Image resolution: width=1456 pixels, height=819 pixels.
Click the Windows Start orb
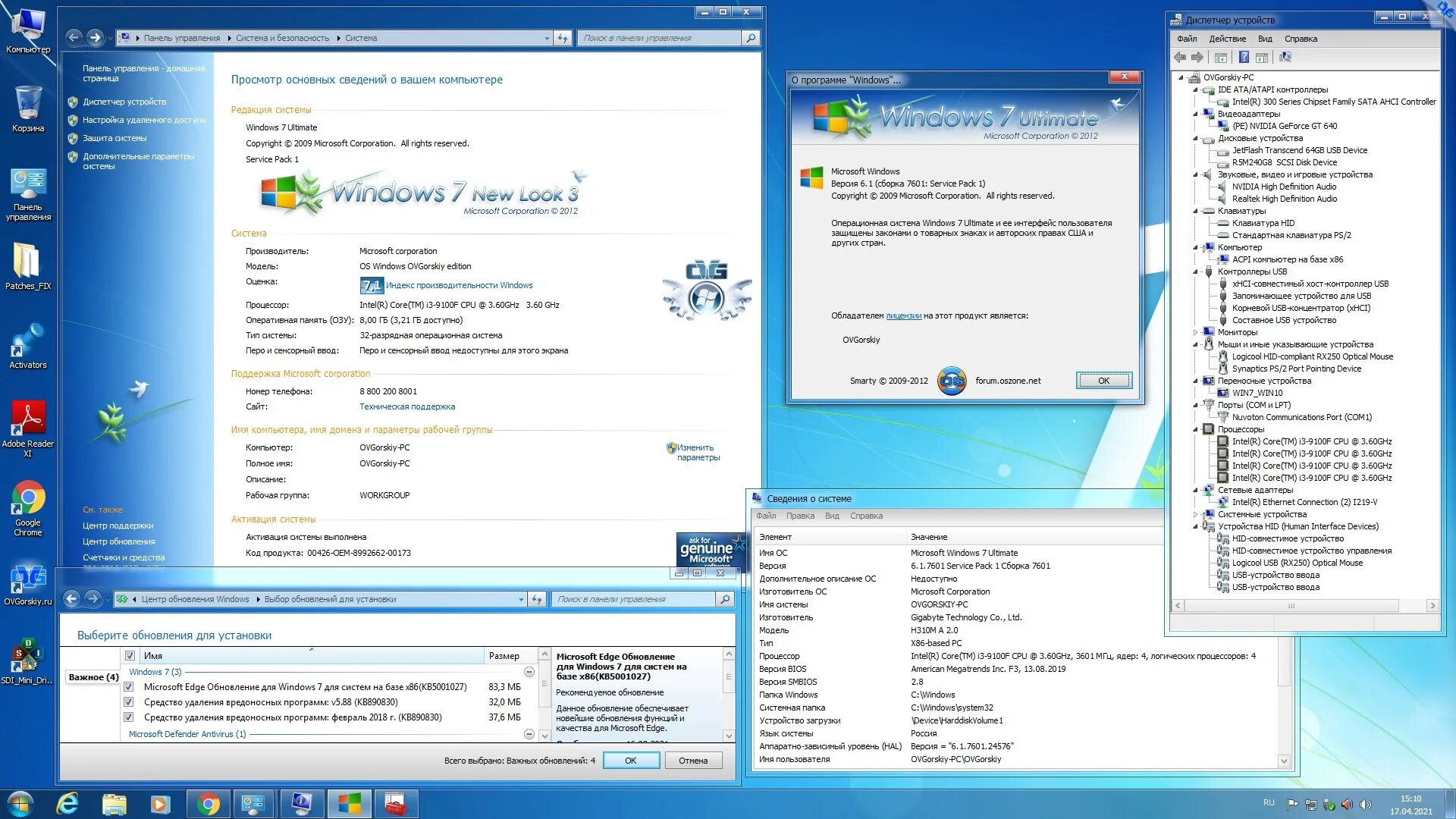point(20,804)
